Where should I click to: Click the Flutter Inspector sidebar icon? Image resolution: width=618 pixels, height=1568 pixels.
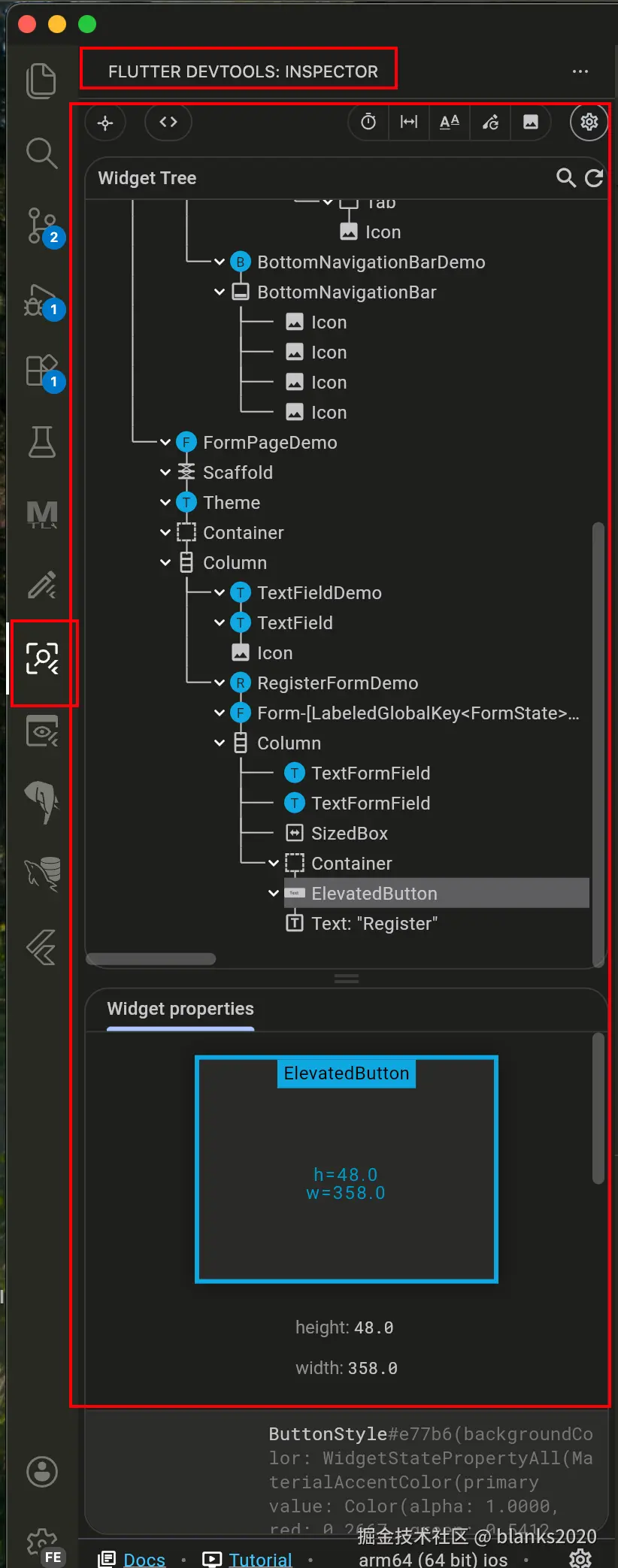tap(42, 659)
